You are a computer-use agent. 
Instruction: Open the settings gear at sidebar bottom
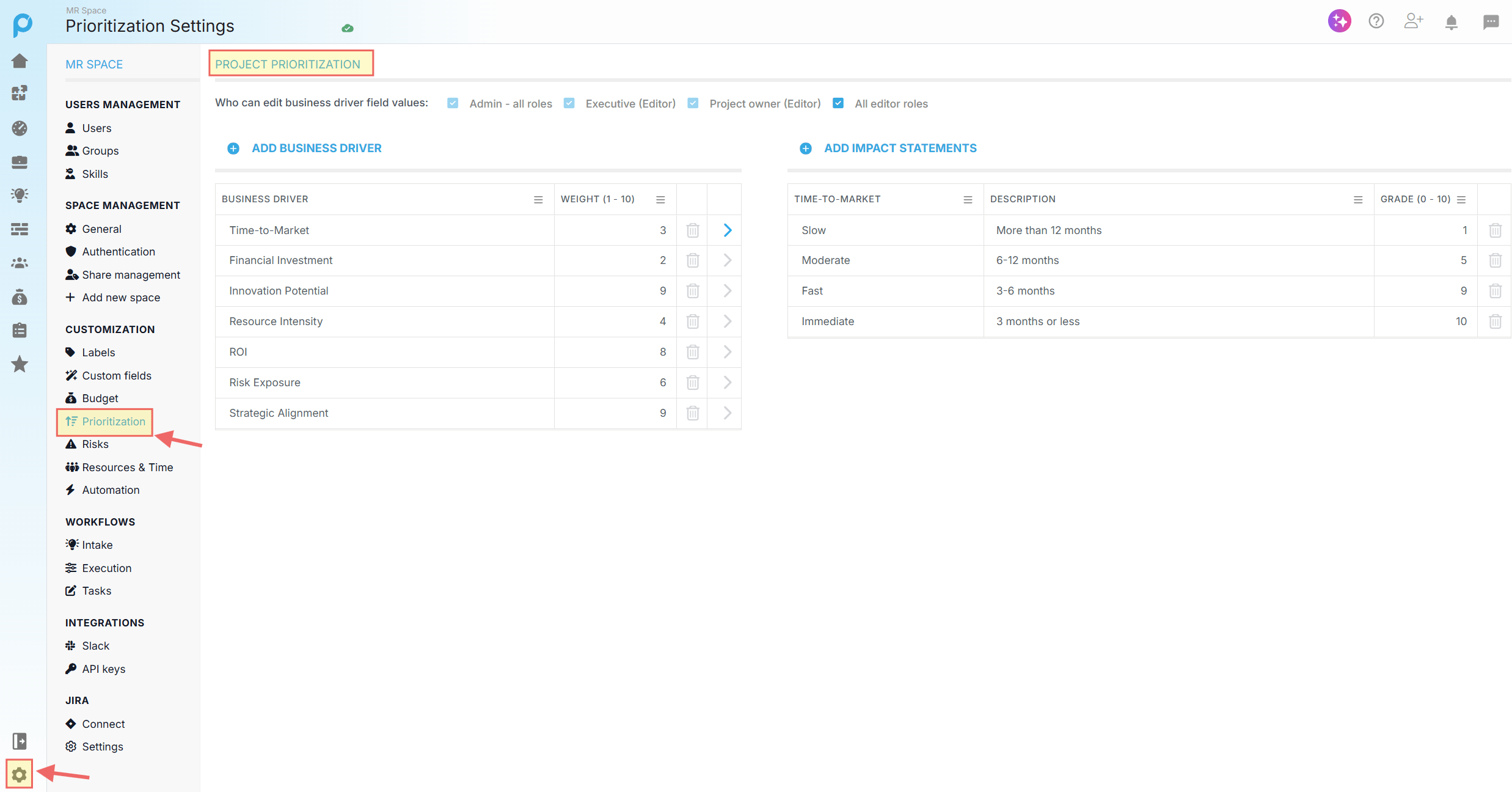coord(19,774)
